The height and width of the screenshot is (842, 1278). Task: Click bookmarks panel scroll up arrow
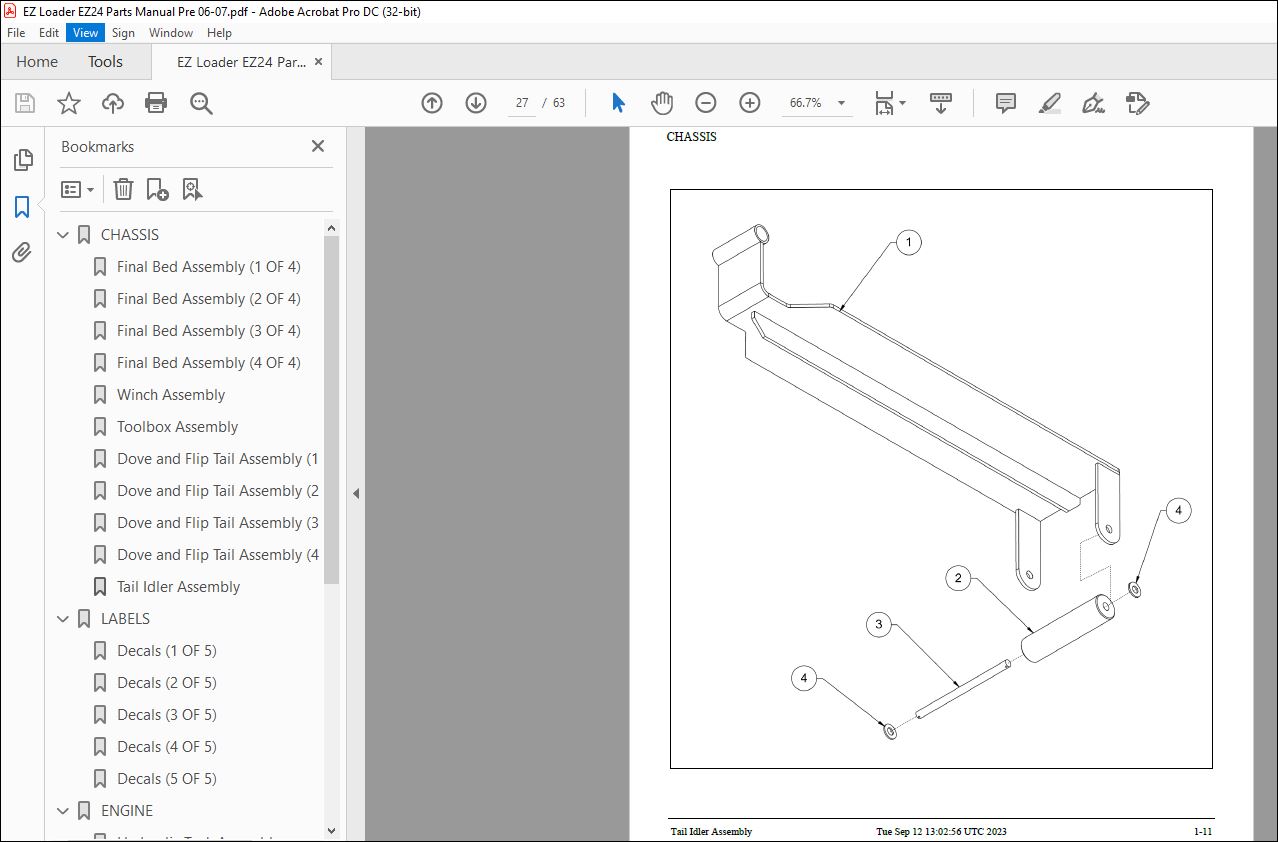click(x=332, y=228)
